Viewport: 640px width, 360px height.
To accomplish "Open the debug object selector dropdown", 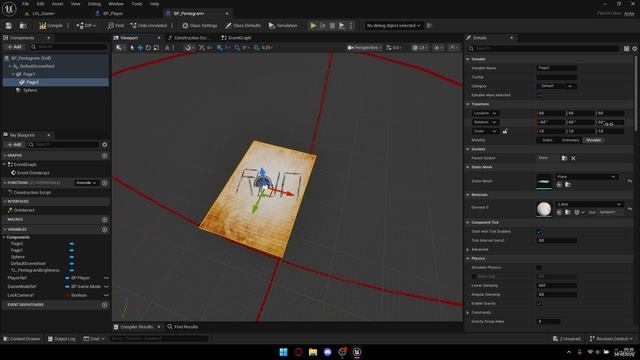I will point(393,26).
